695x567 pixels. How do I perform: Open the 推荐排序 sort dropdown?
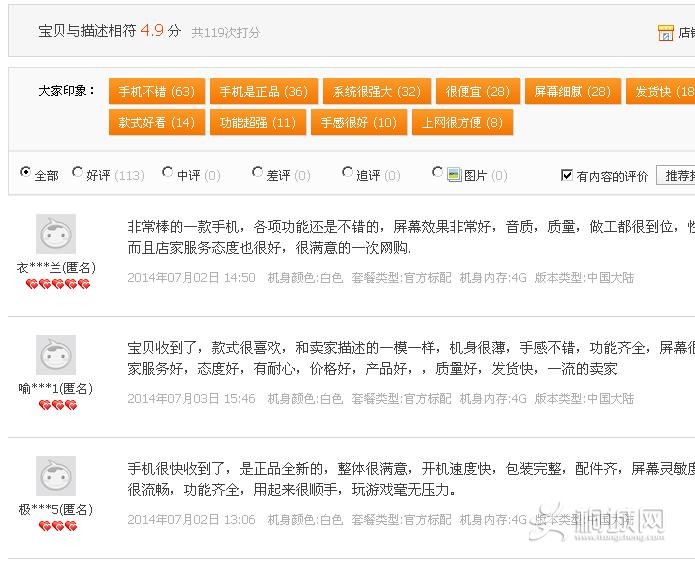(676, 175)
